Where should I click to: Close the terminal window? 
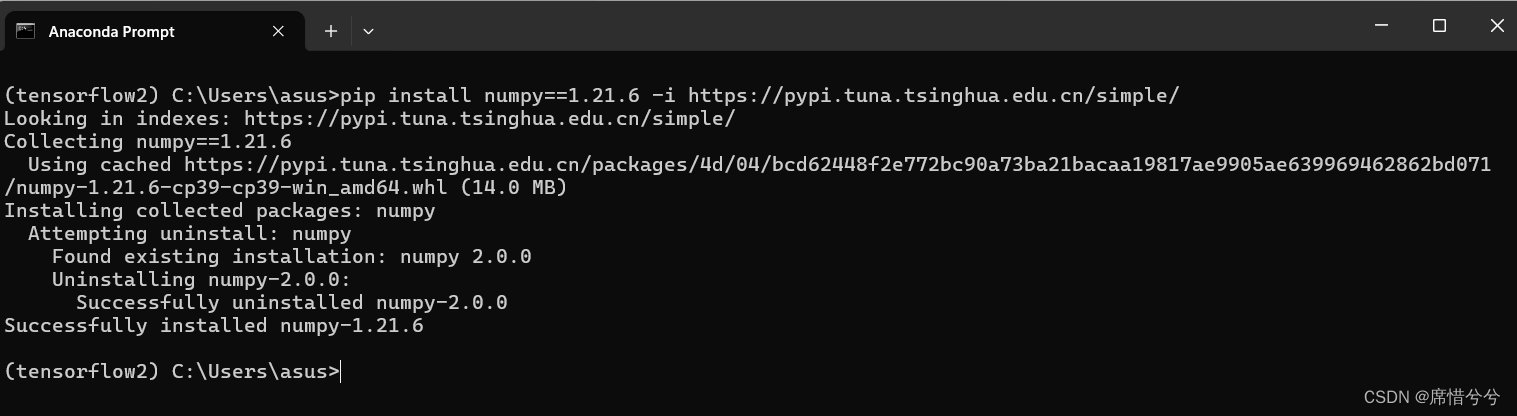click(x=1496, y=26)
